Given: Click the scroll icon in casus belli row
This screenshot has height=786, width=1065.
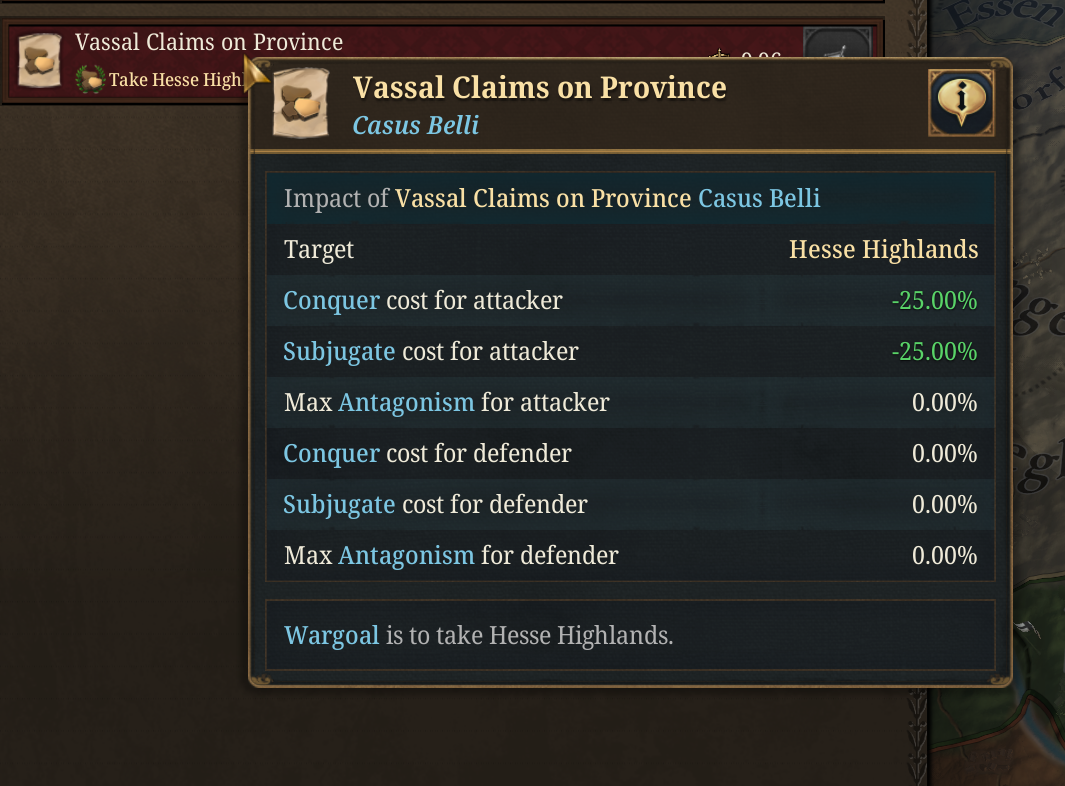Looking at the screenshot, I should [x=39, y=60].
